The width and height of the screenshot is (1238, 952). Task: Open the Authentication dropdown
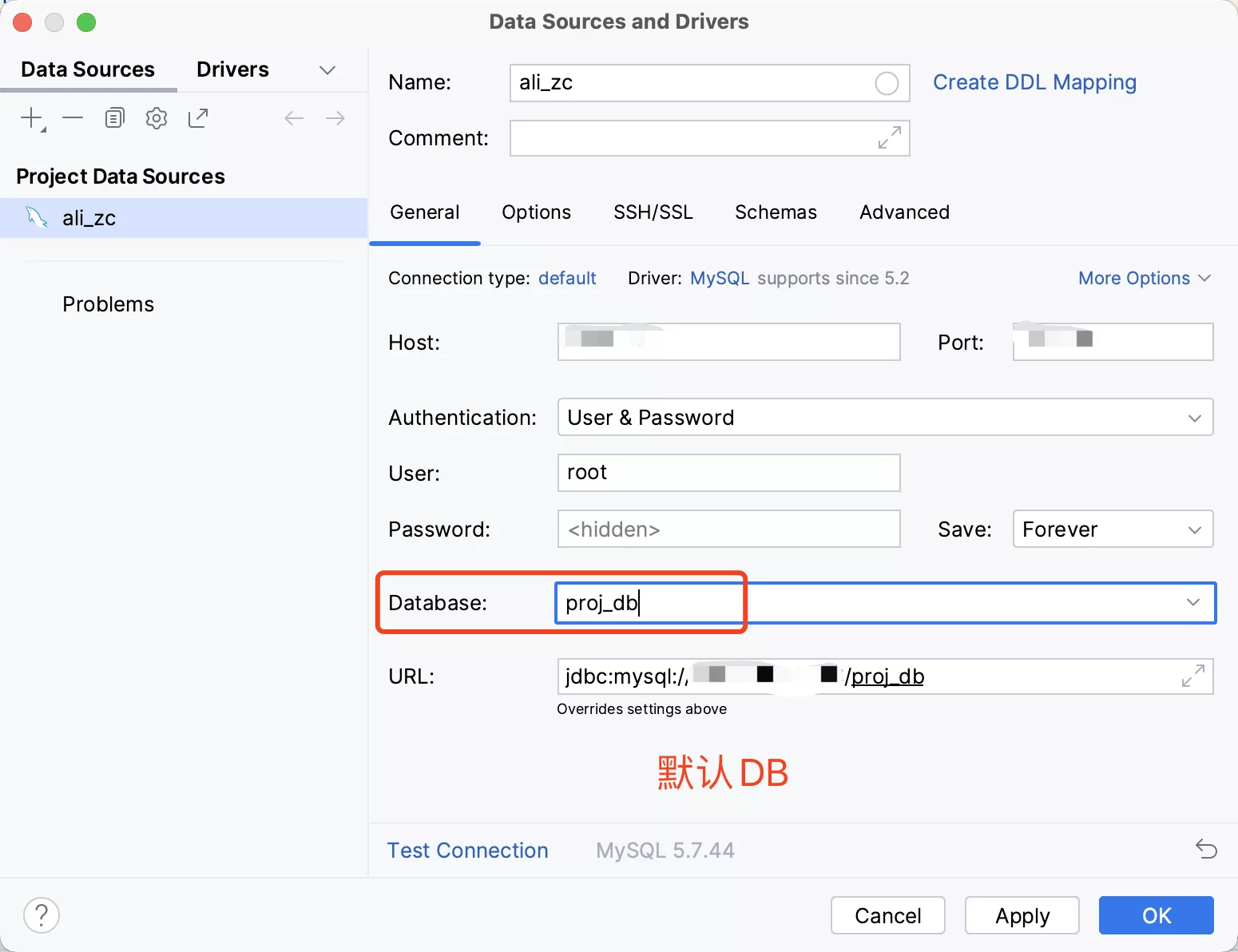[885, 417]
